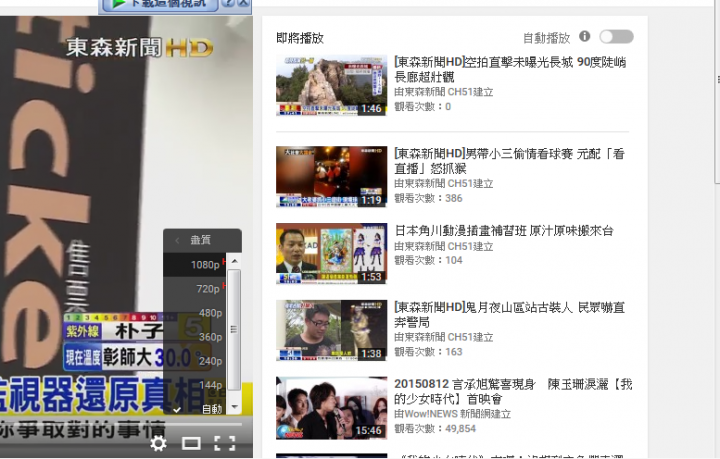Close the download video bar
Screen dimensions: 720x459
pyautogui.click(x=243, y=3)
